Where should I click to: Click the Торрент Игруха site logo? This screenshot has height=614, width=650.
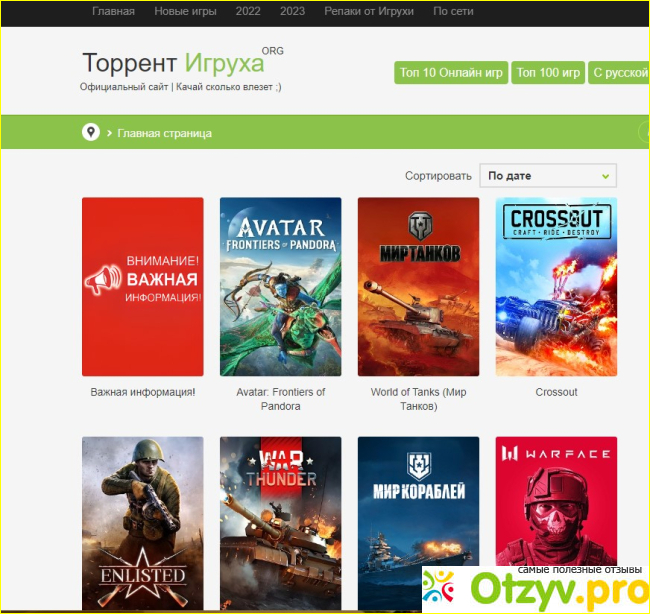coord(182,63)
